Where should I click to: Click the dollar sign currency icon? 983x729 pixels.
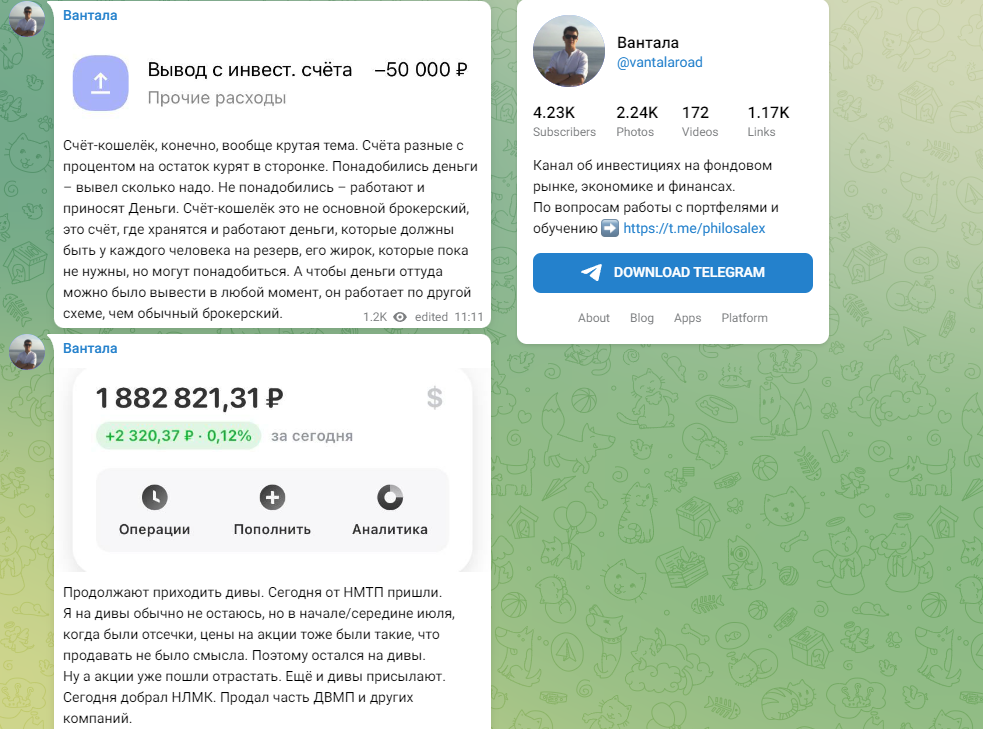pos(434,398)
